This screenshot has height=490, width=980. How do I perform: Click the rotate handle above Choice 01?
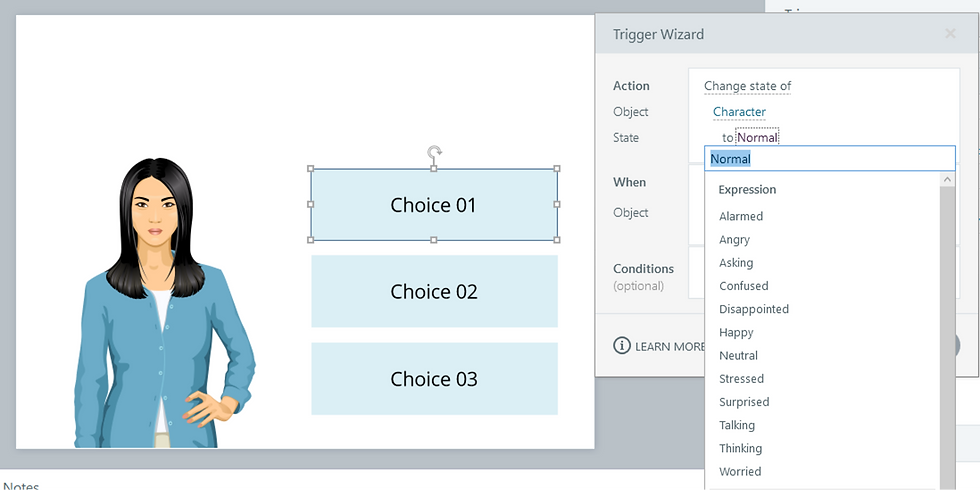point(434,152)
